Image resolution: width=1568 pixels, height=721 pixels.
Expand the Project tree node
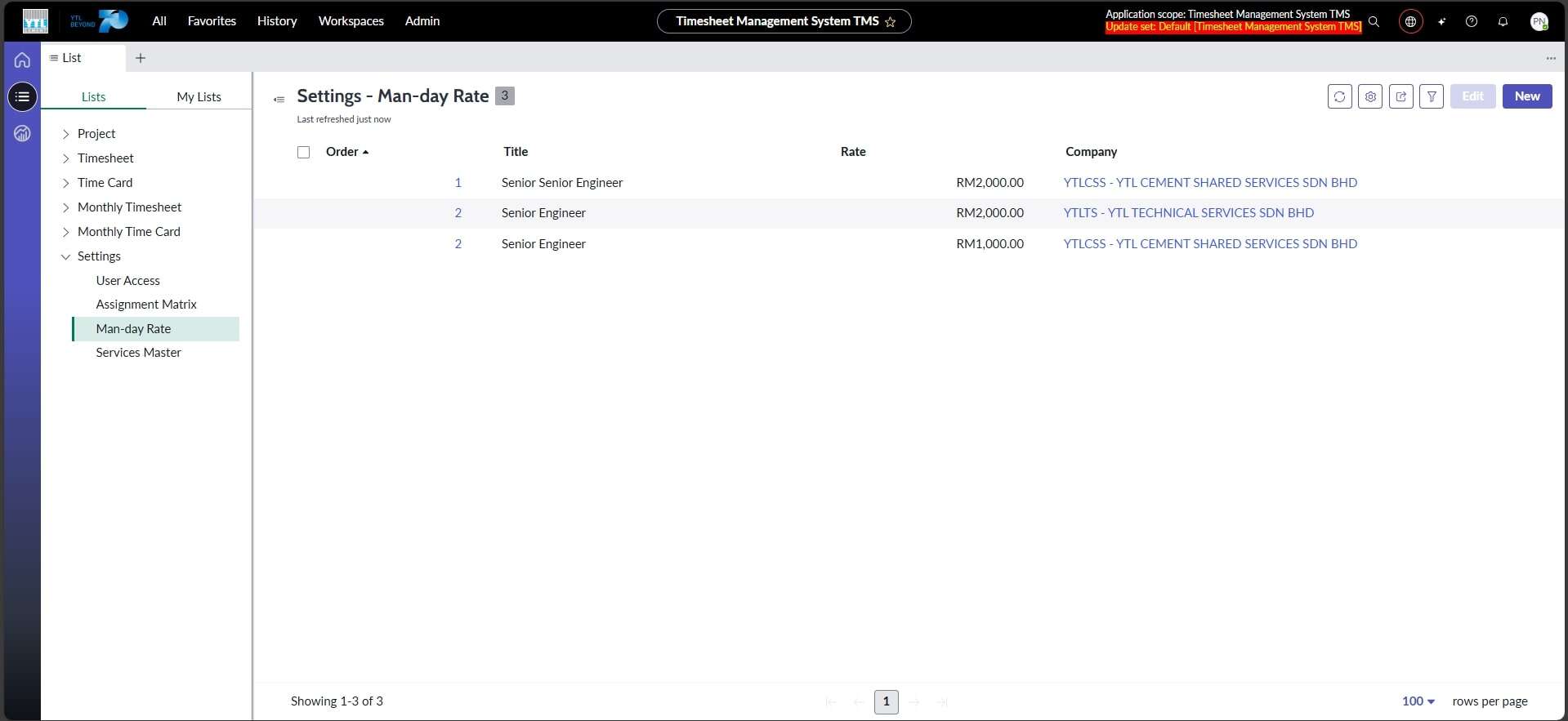coord(66,134)
